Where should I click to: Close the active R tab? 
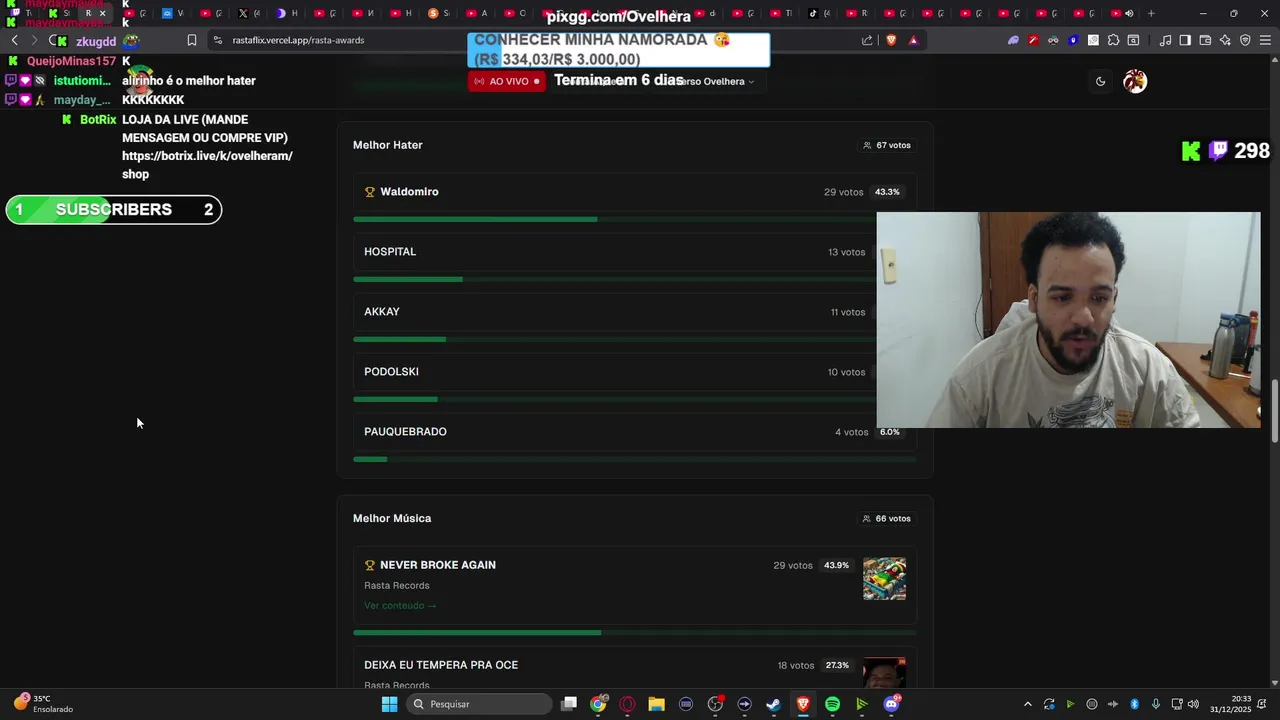[102, 13]
